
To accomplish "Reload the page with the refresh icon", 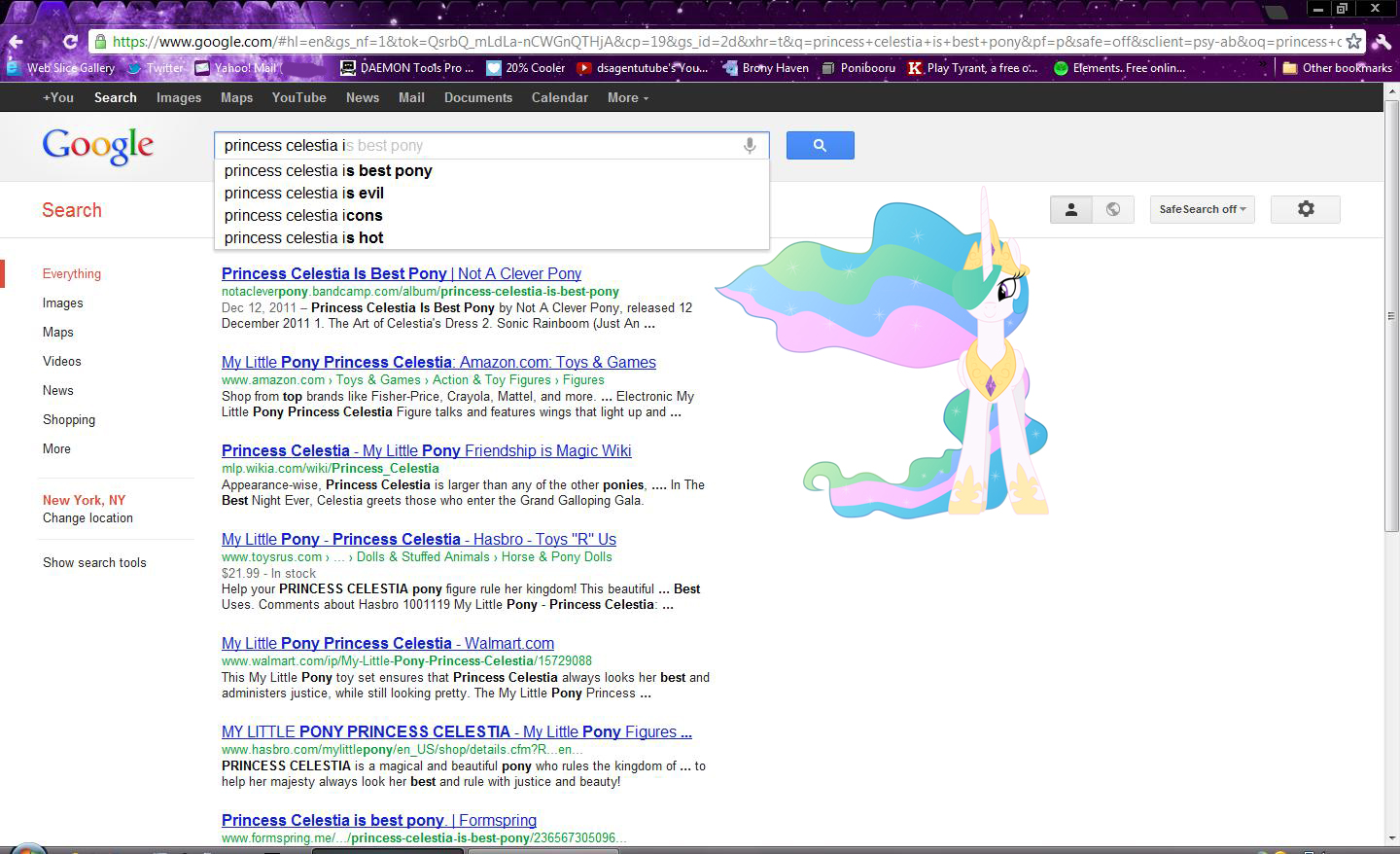I will click(70, 42).
